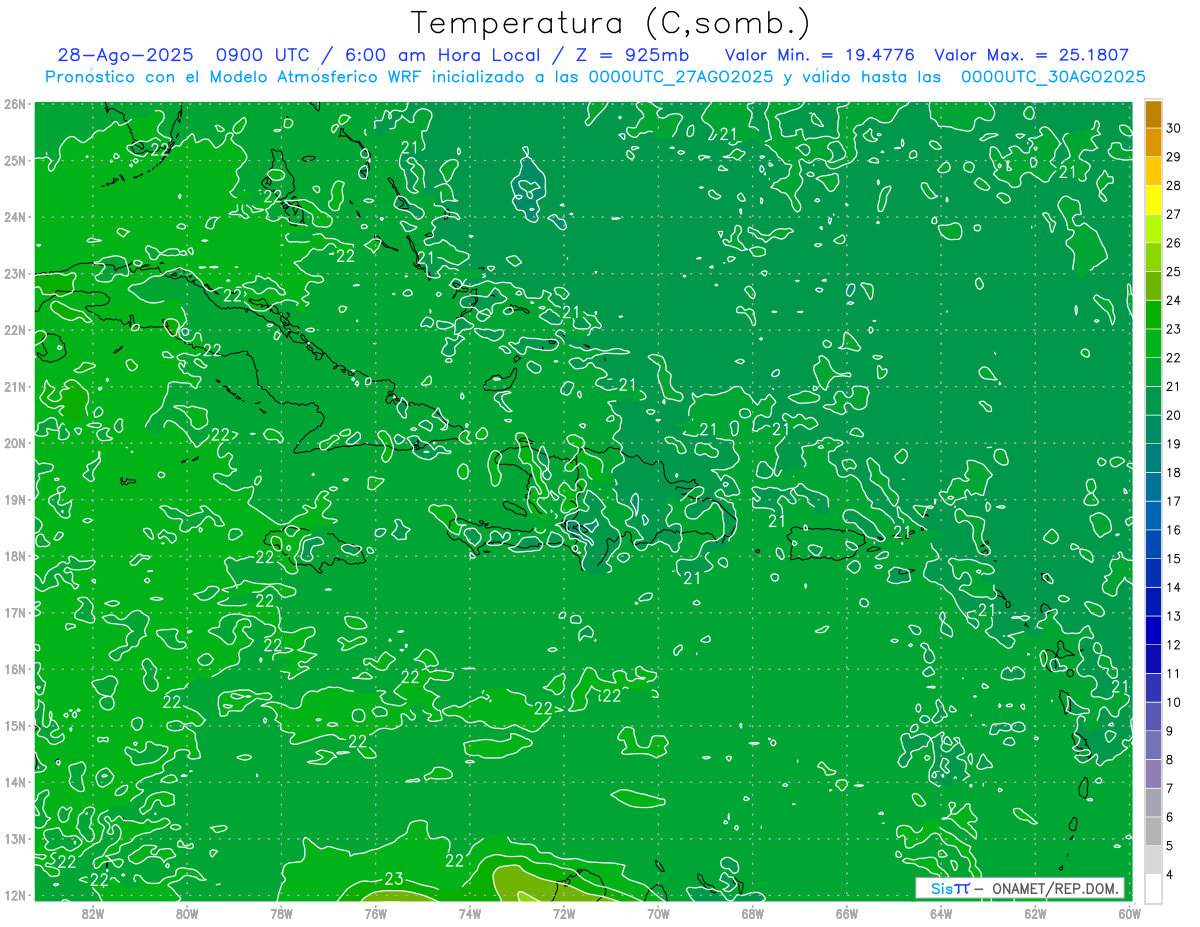
Task: Click the "19" label on color scale
Action: click(x=1173, y=443)
